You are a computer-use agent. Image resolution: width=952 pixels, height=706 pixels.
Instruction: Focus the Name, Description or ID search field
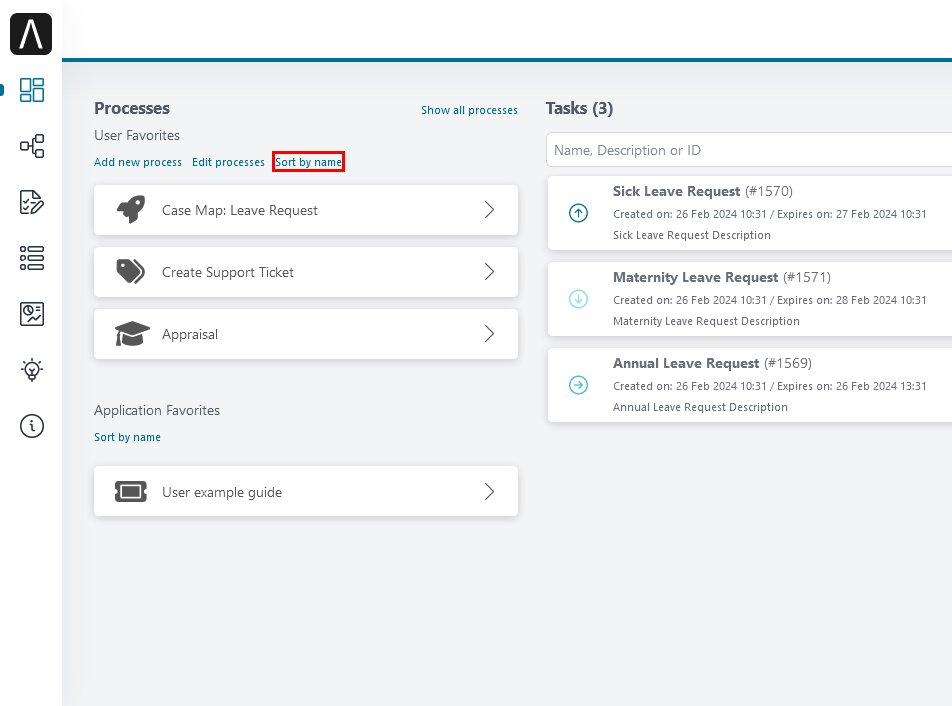(x=749, y=149)
